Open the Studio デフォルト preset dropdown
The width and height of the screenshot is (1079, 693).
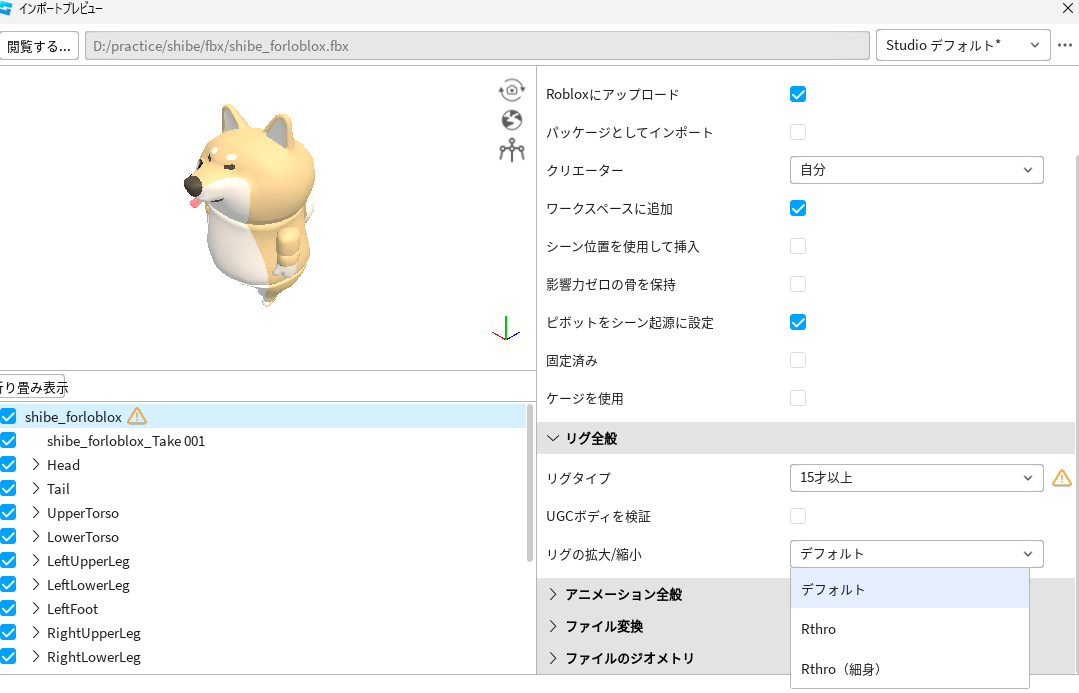(x=963, y=45)
